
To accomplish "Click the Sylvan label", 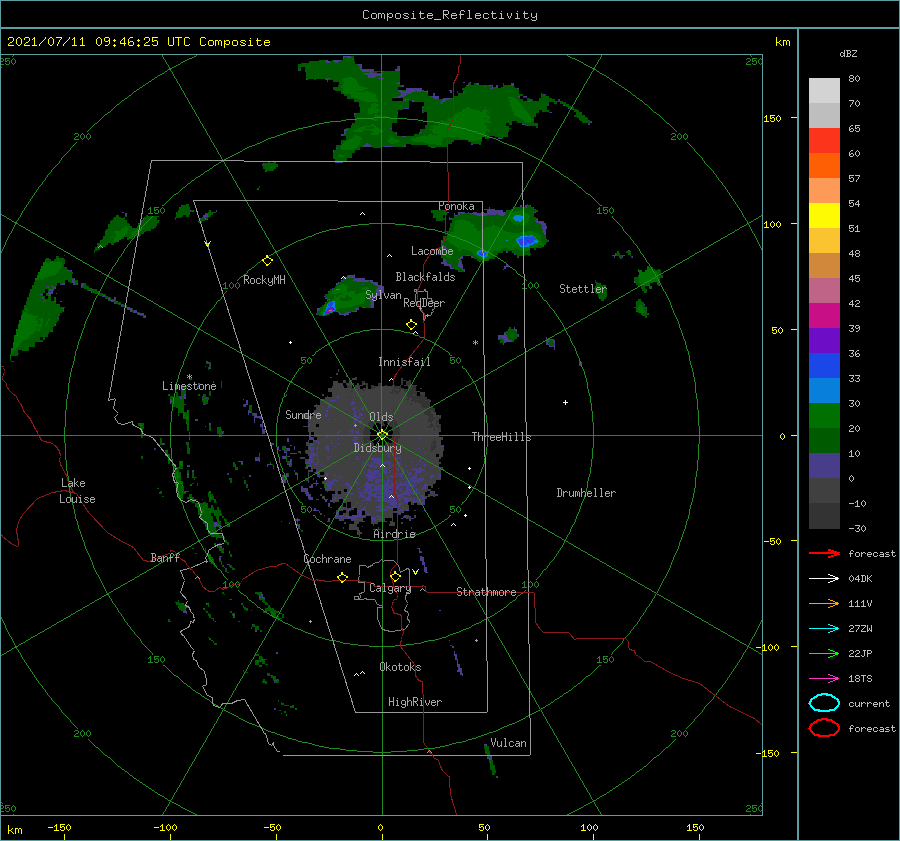I will click(x=383, y=295).
